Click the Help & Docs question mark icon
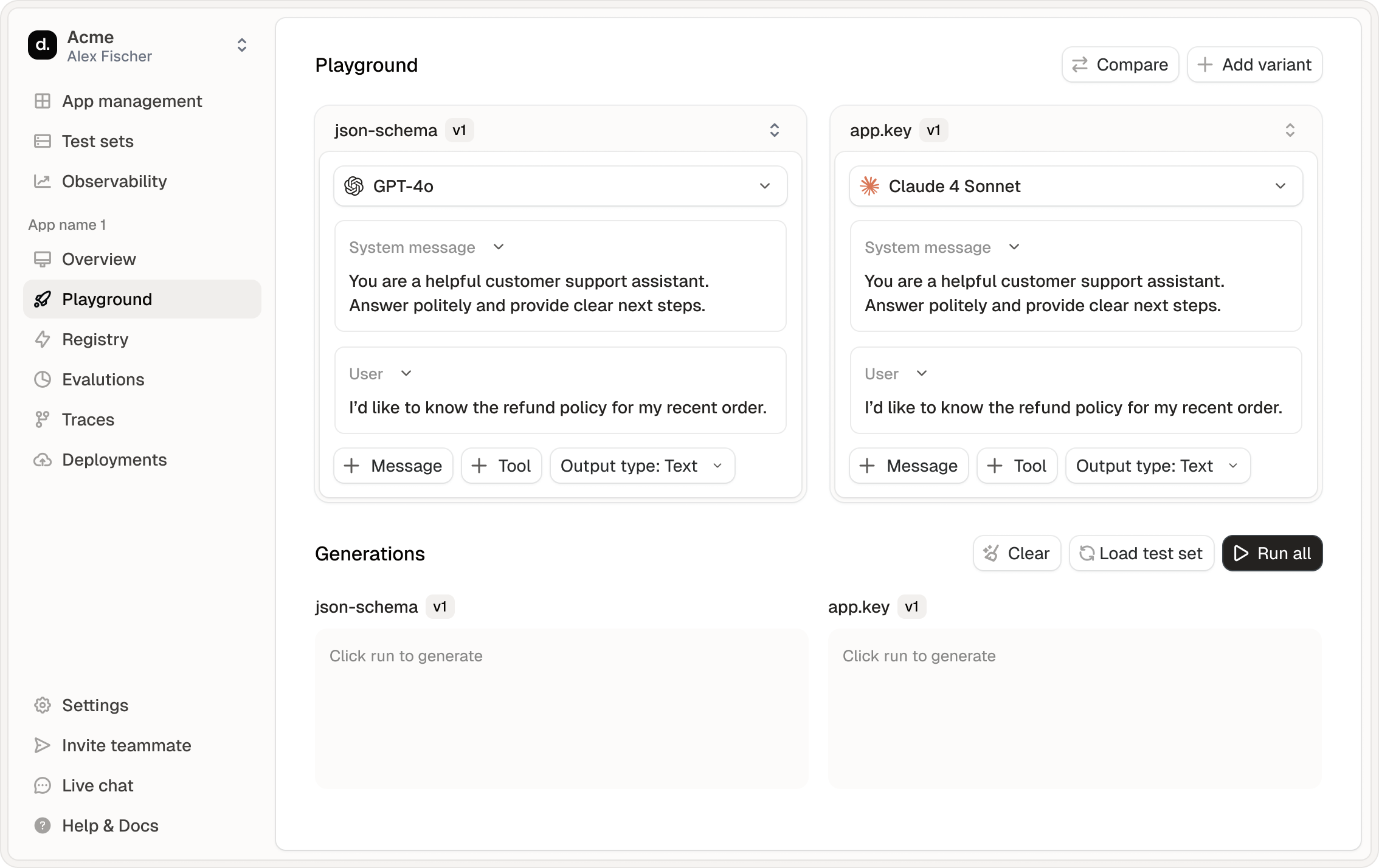The height and width of the screenshot is (868, 1379). click(43, 825)
